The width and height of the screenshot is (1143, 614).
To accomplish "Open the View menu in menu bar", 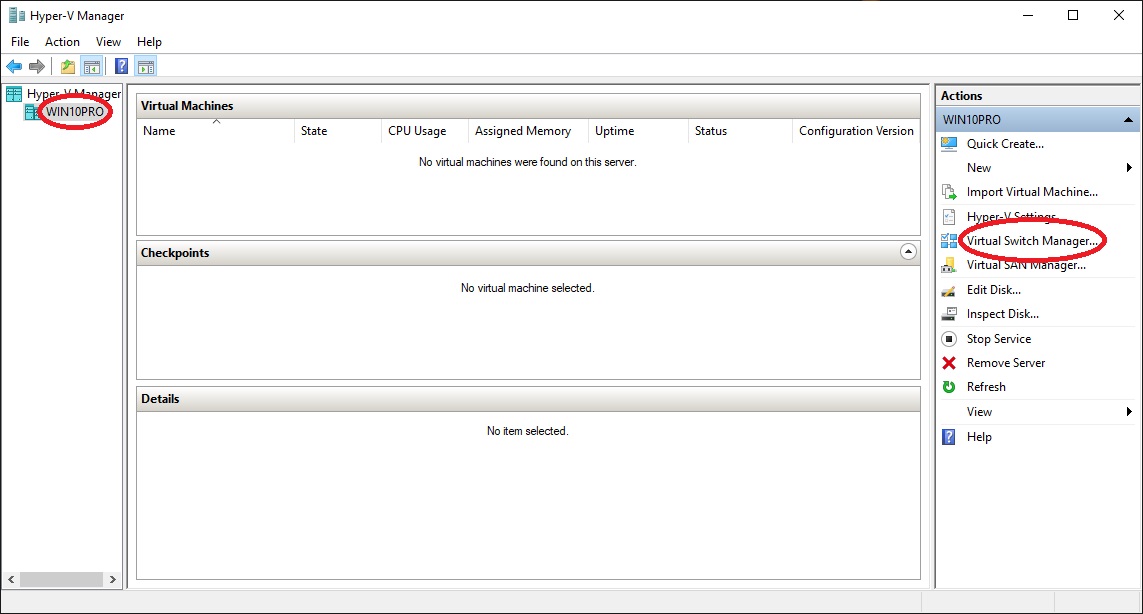I will tap(109, 42).
